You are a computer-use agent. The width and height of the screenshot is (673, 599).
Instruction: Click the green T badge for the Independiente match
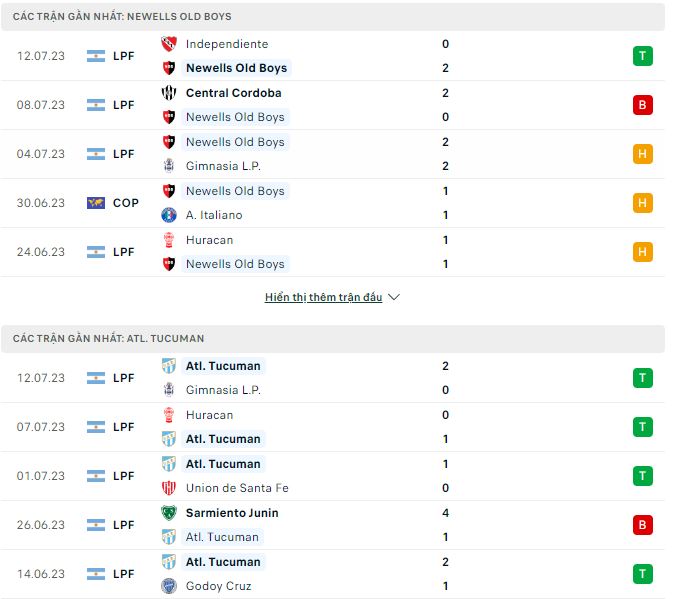tap(642, 56)
